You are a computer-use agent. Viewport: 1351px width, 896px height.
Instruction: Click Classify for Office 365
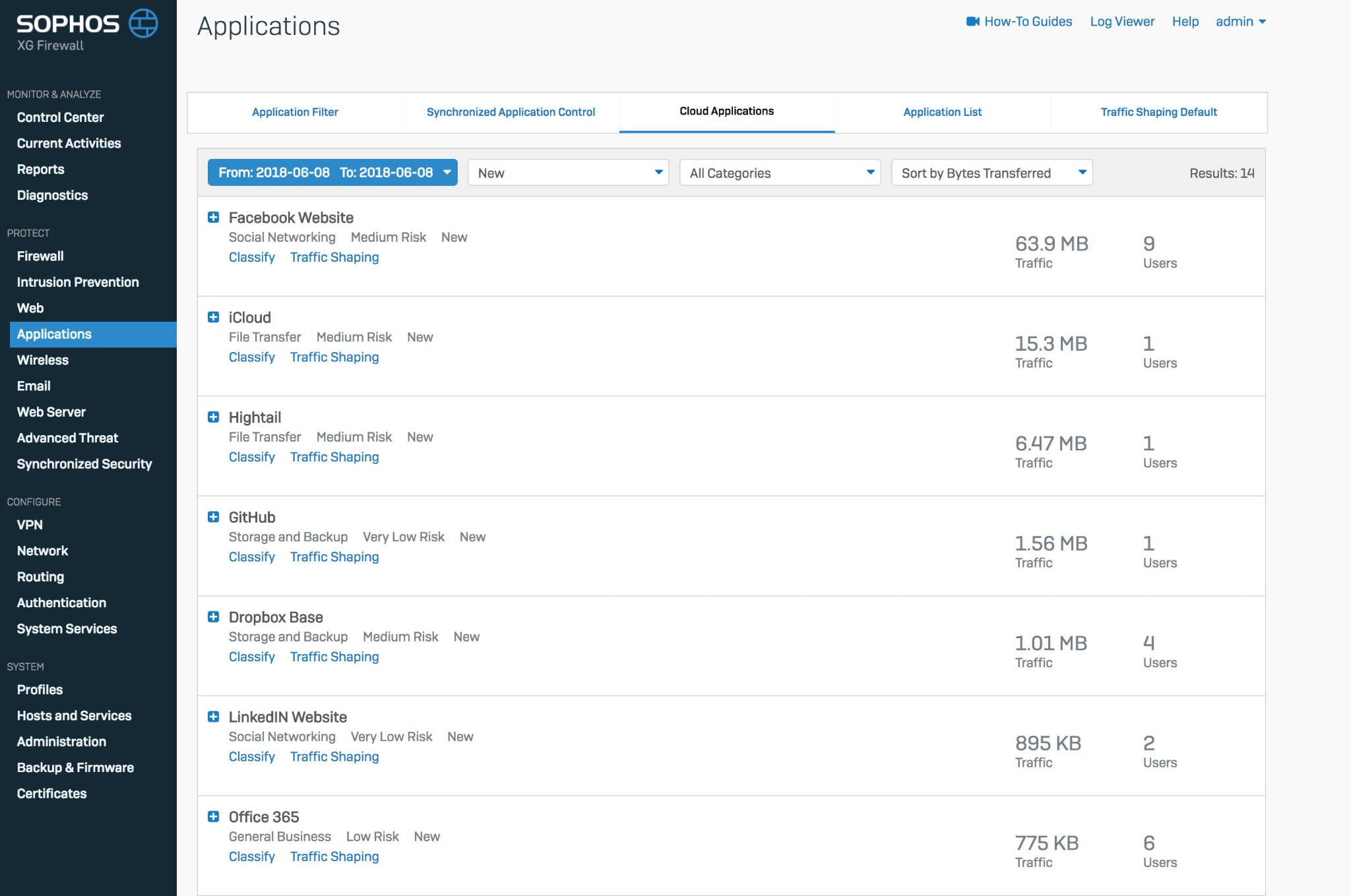(252, 856)
